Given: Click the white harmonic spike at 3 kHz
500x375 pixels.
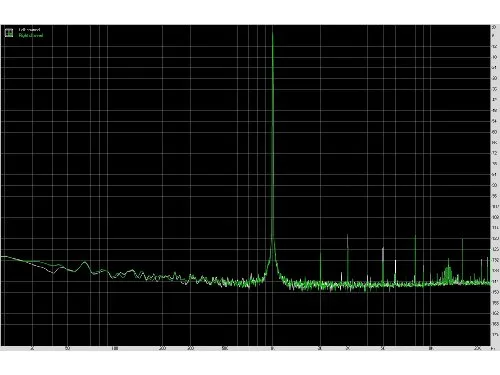Looking at the screenshot, I should pyautogui.click(x=348, y=258).
